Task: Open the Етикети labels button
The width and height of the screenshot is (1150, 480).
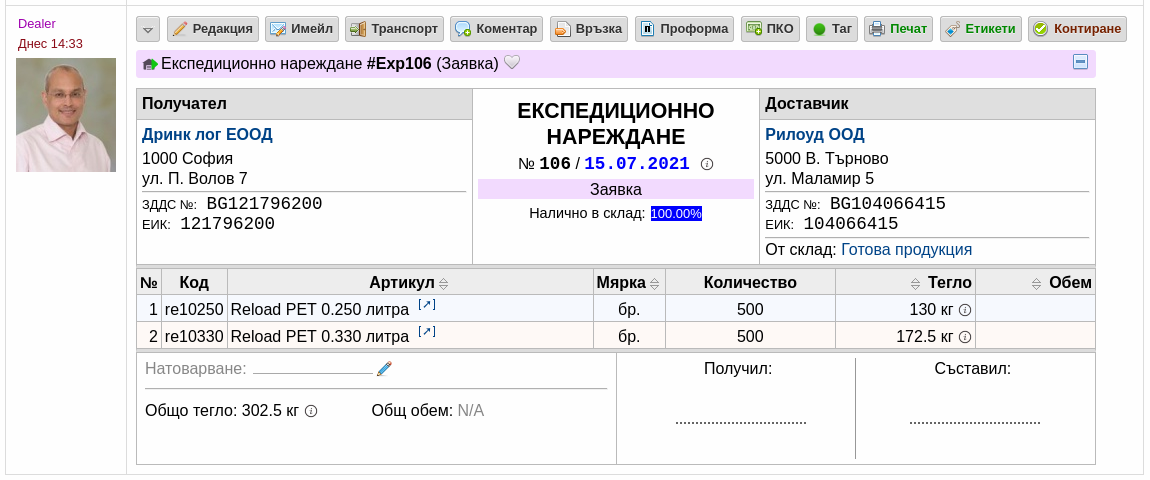Action: point(981,29)
